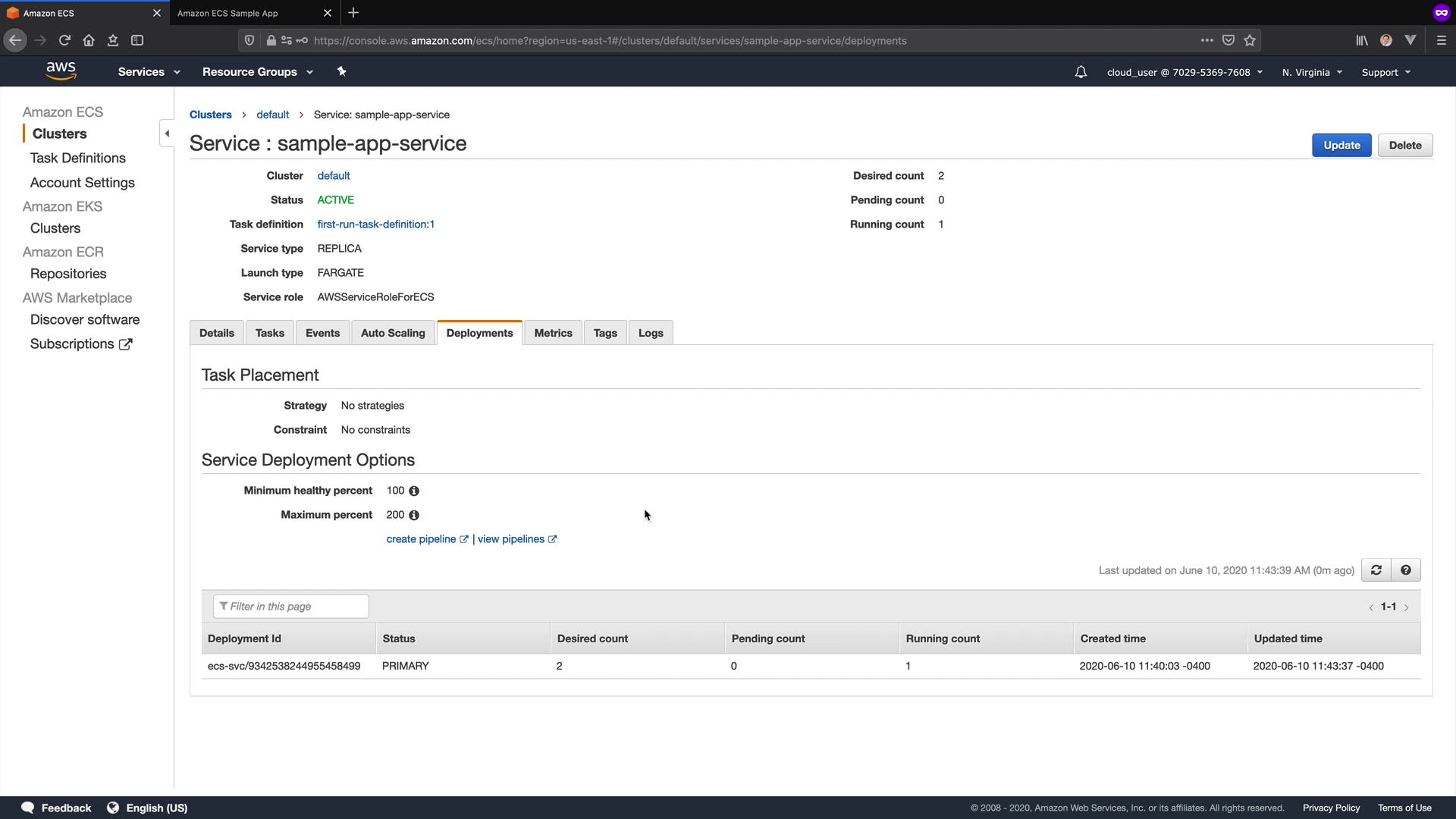
Task: Open the Events tab
Action: point(322,333)
